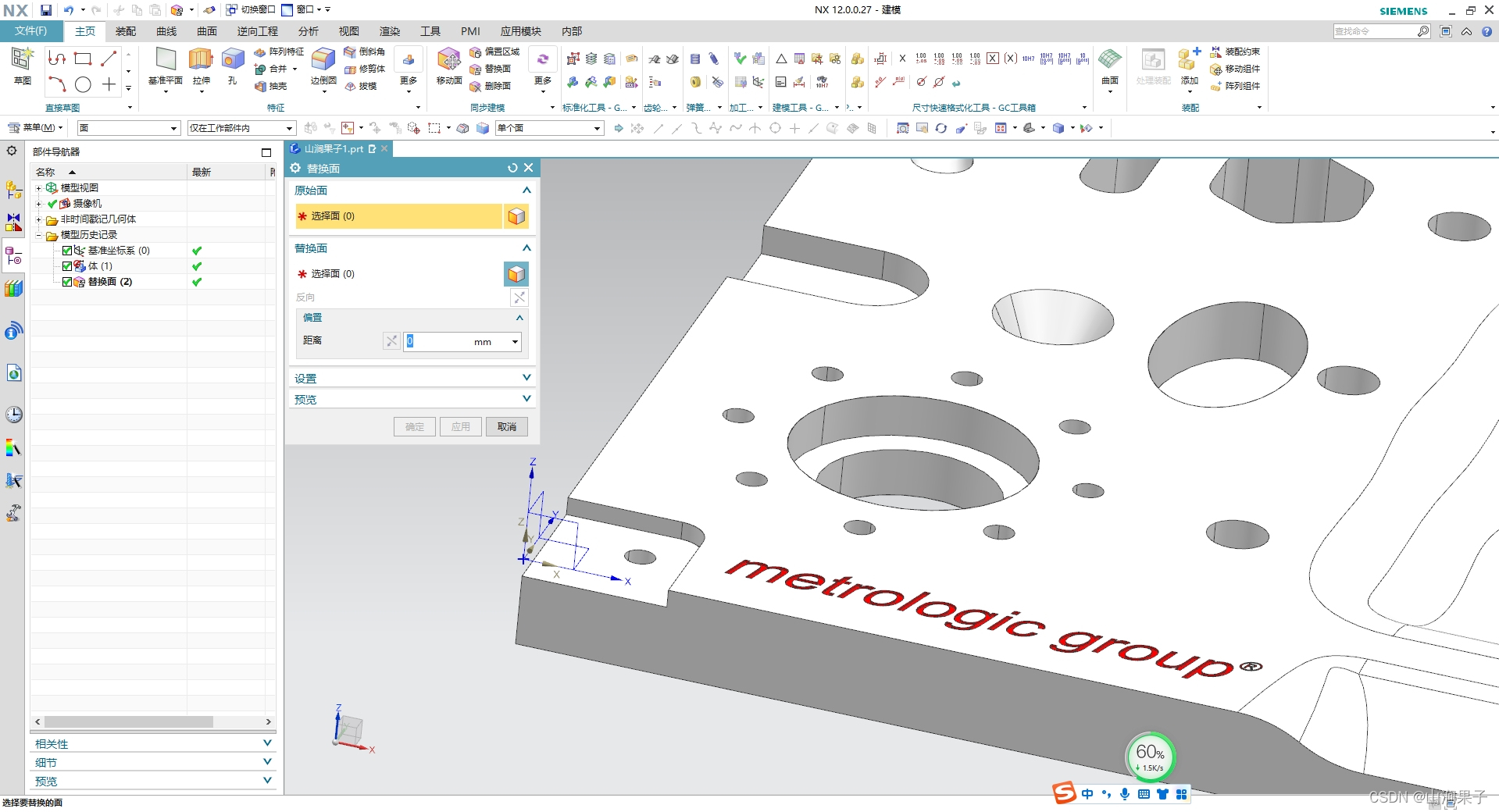This screenshot has width=1499, height=812.
Task: Switch to the 应用模块 ribbon tab
Action: (521, 31)
